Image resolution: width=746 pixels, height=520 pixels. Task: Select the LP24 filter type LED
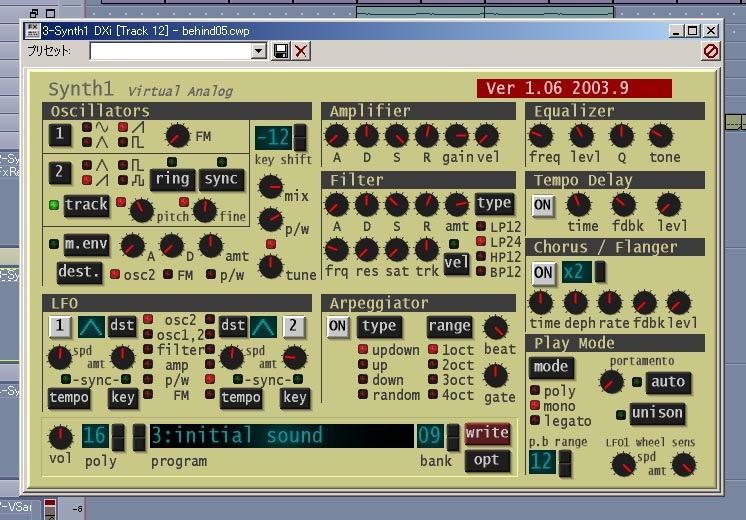click(x=481, y=241)
